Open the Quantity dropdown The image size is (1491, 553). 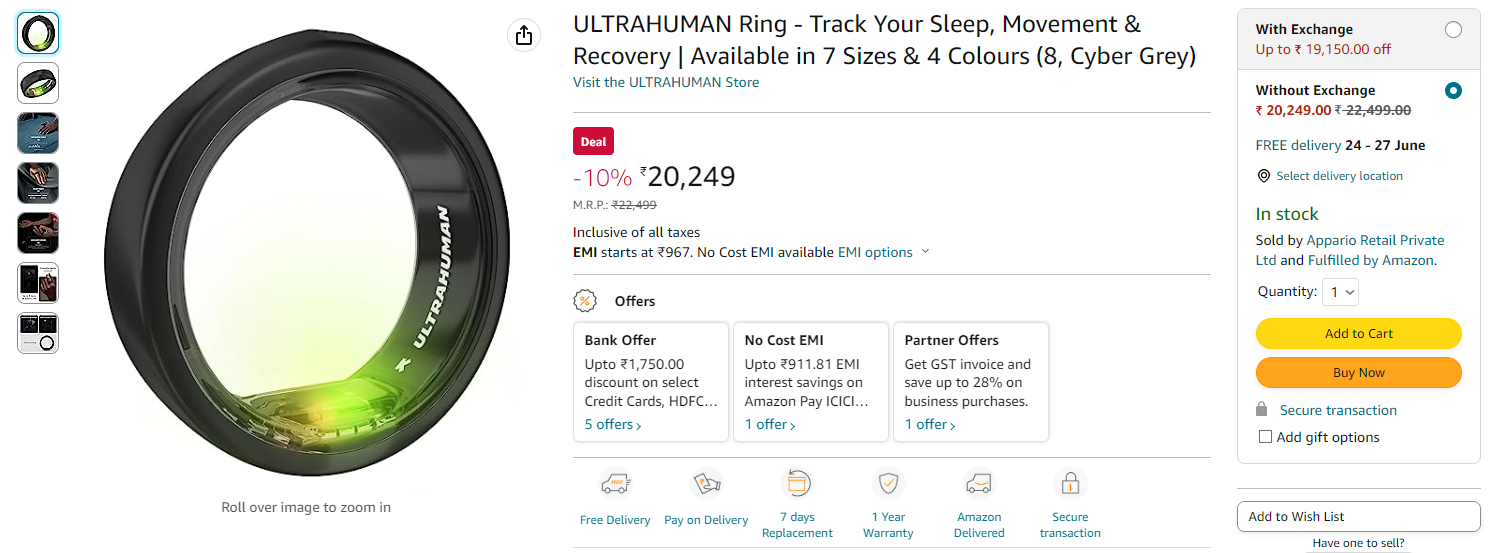coord(1340,292)
